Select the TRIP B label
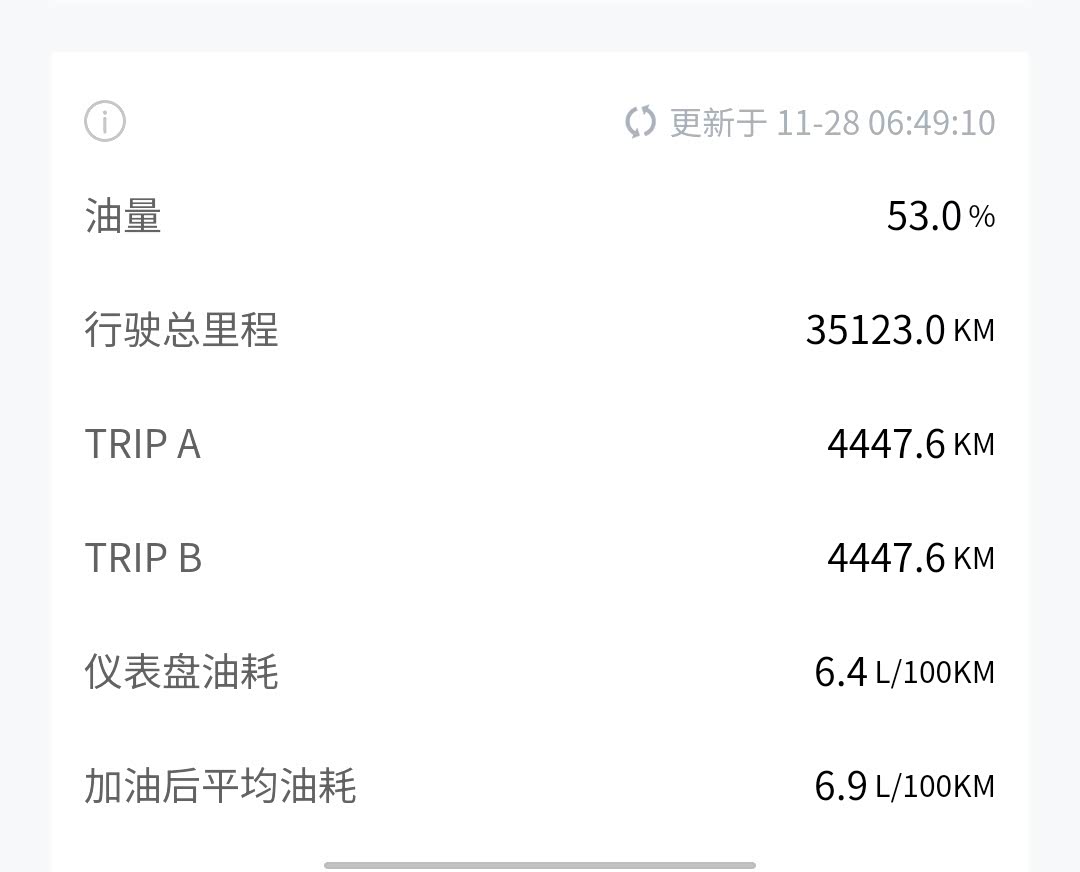This screenshot has width=1080, height=872. tap(143, 558)
